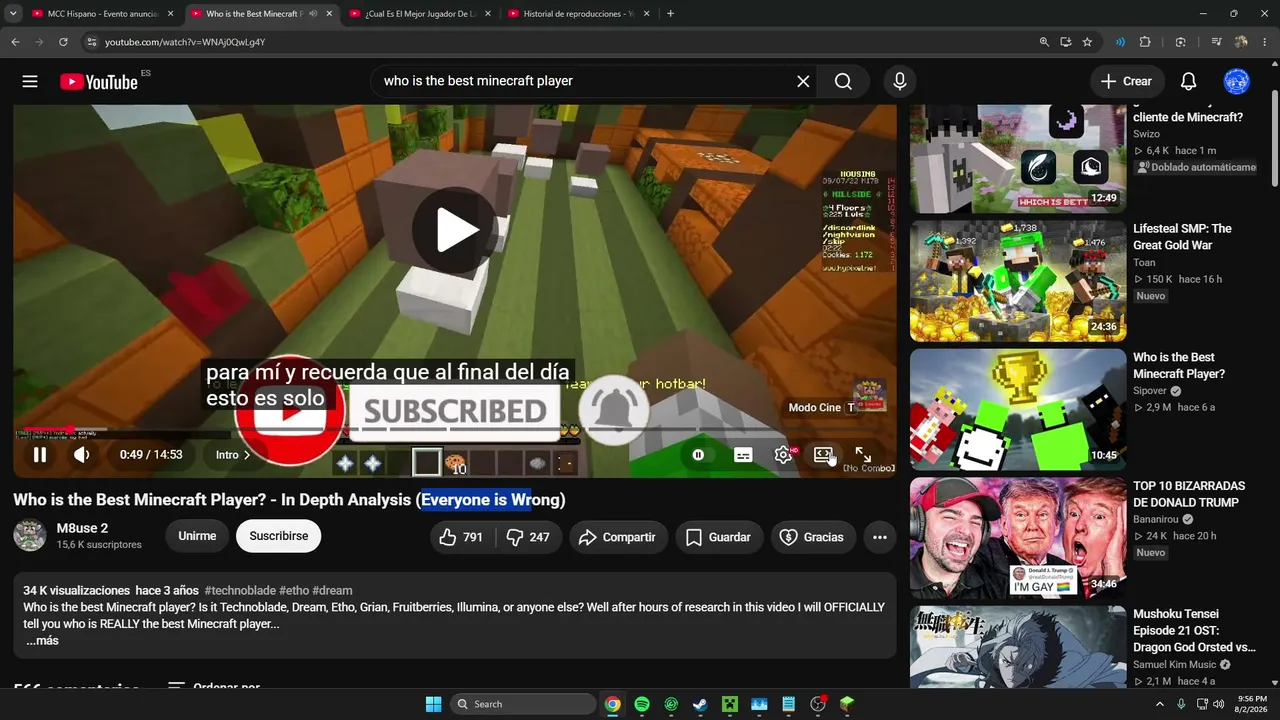Open Chrome extensions puzzle icon
The width and height of the screenshot is (1280, 720).
coord(1145,42)
